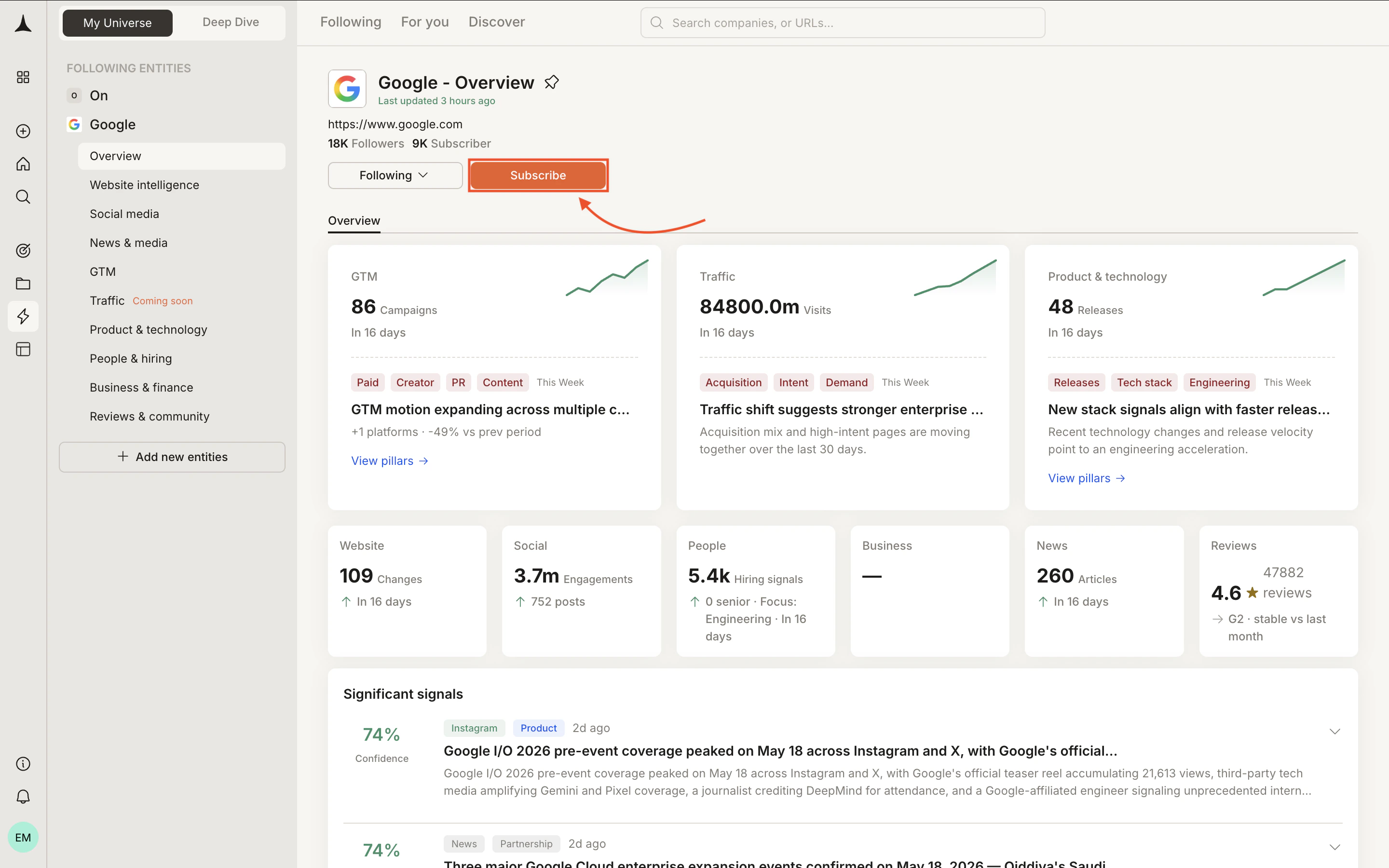Screen dimensions: 1389x868
Task: Open the Following top tab
Action: 351,22
